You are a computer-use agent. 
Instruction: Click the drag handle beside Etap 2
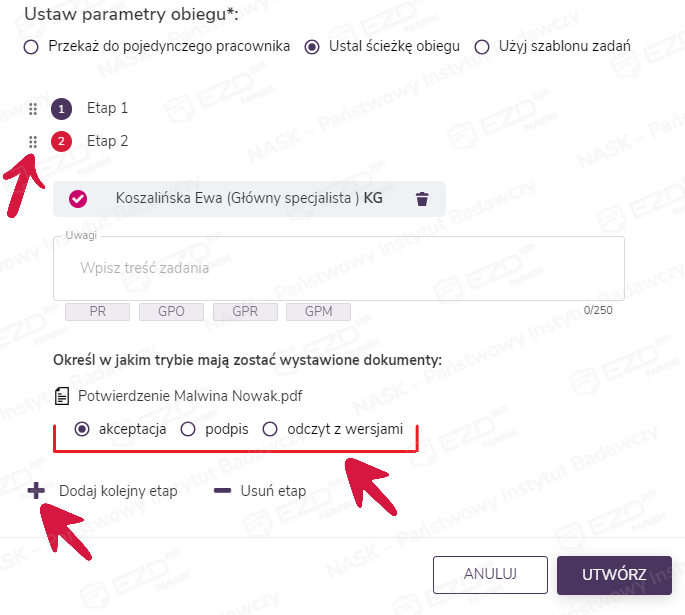pyautogui.click(x=33, y=142)
